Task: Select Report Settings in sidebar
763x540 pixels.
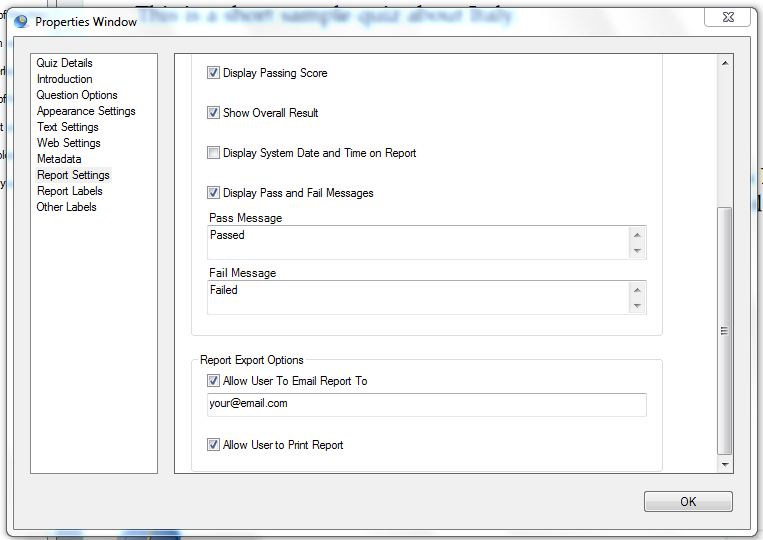Action: (73, 175)
